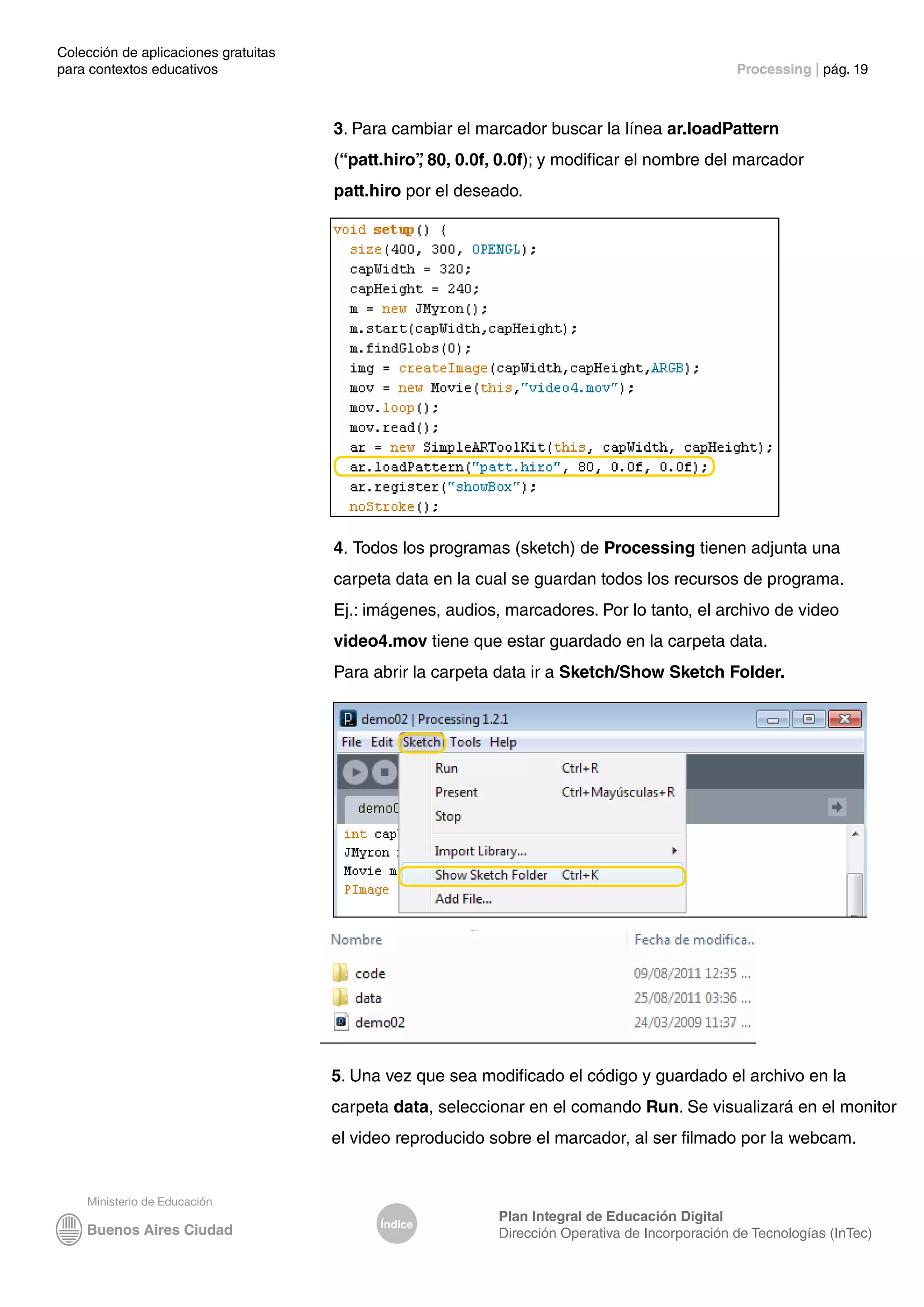Open the File menu
This screenshot has width=924, height=1307.
point(351,742)
